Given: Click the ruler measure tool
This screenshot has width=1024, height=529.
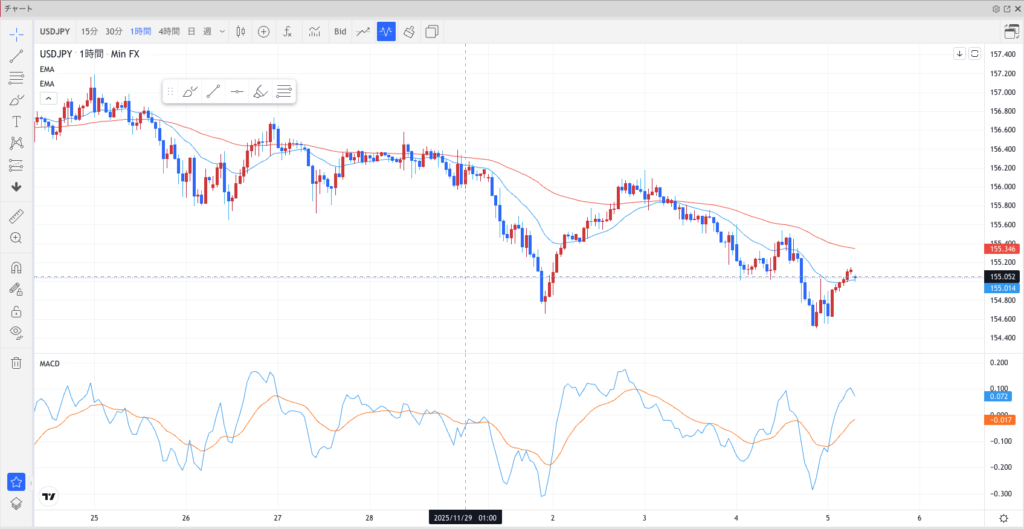Looking at the screenshot, I should pyautogui.click(x=16, y=216).
